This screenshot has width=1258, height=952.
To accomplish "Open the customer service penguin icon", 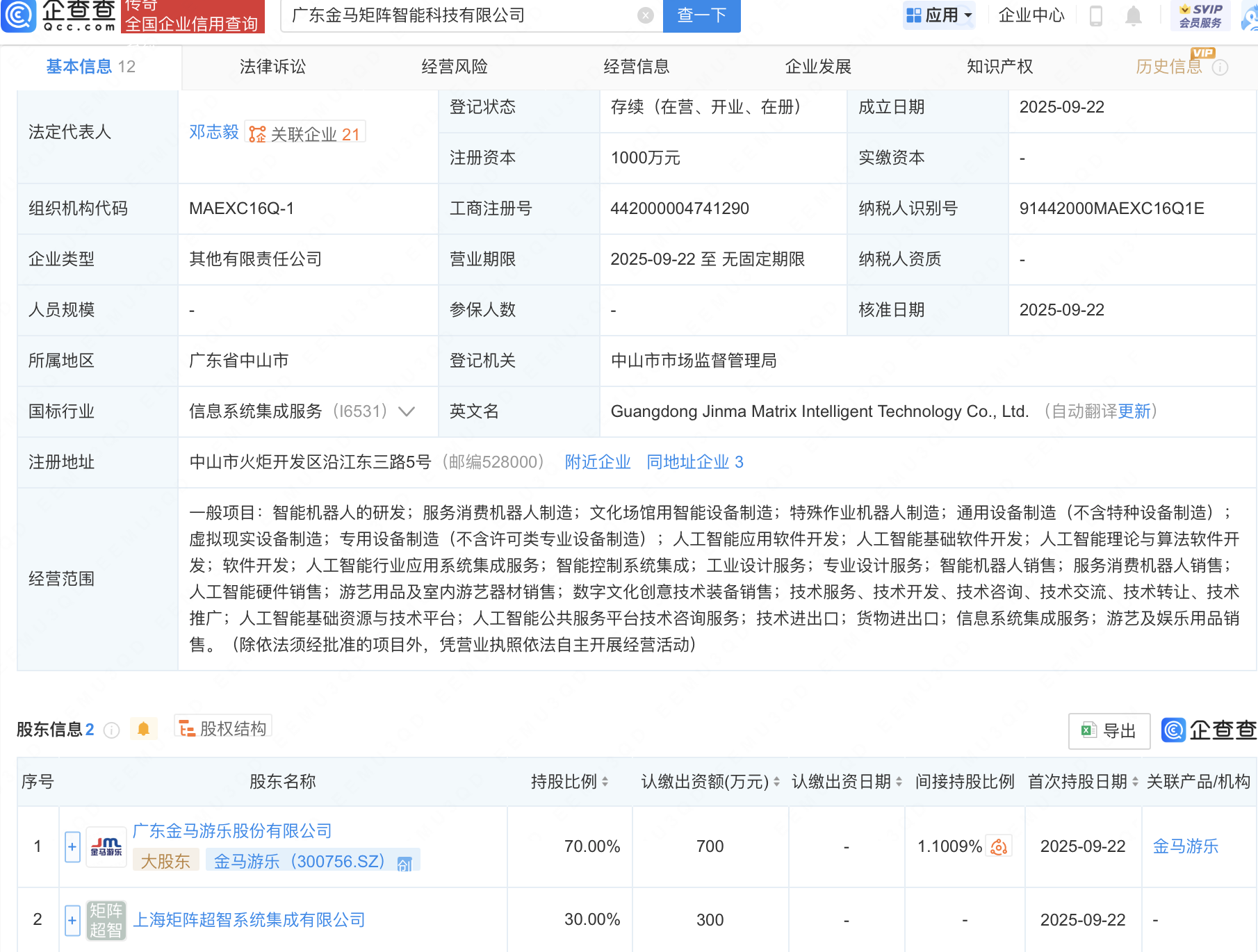I will coord(1248,17).
